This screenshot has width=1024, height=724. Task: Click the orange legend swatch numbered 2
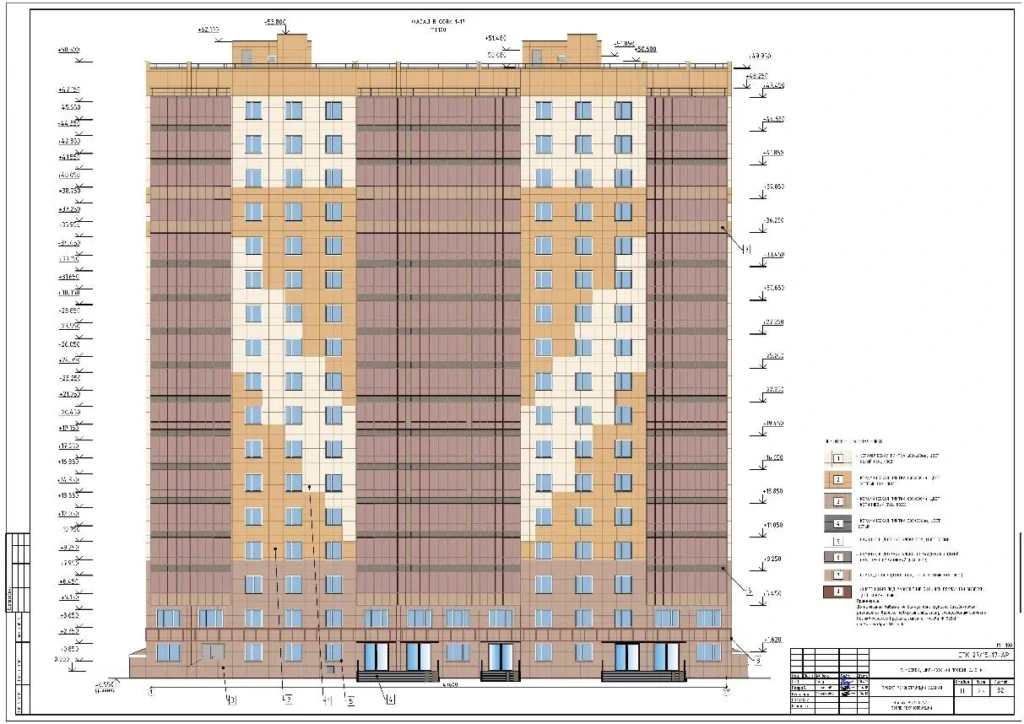click(x=838, y=480)
